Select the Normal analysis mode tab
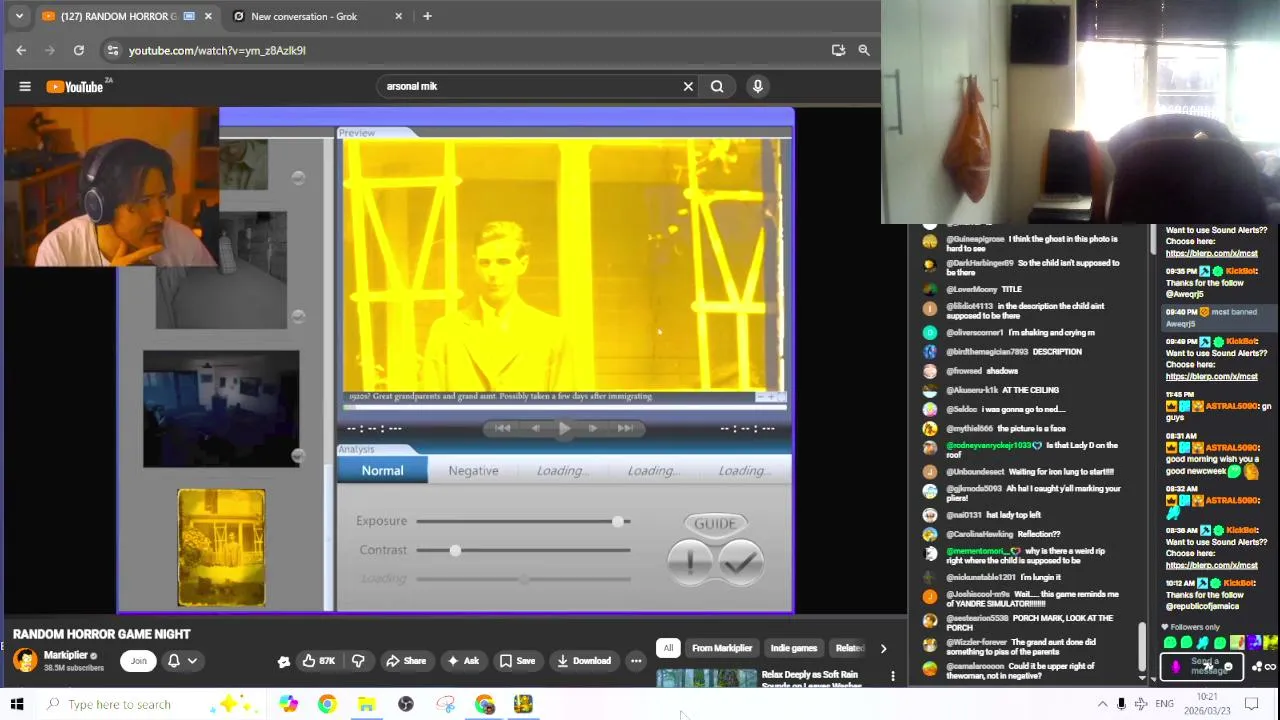 pyautogui.click(x=382, y=470)
